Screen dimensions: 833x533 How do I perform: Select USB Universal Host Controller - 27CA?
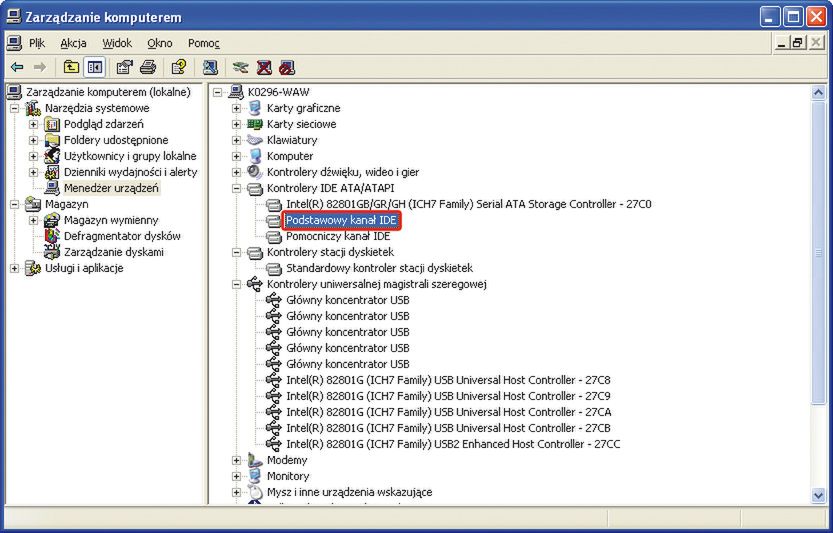[449, 412]
